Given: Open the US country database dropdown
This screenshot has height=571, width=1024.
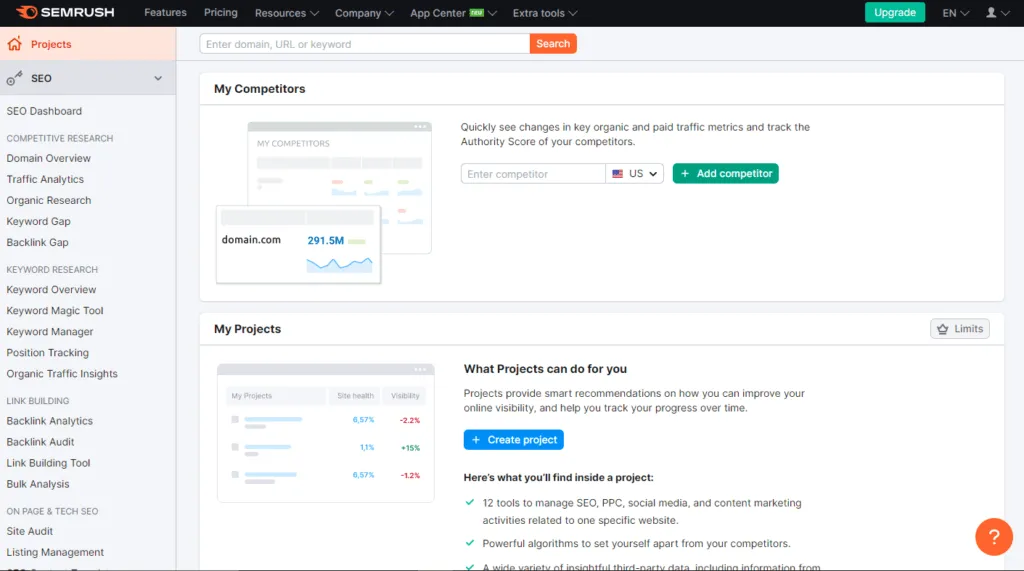Looking at the screenshot, I should click(x=634, y=174).
